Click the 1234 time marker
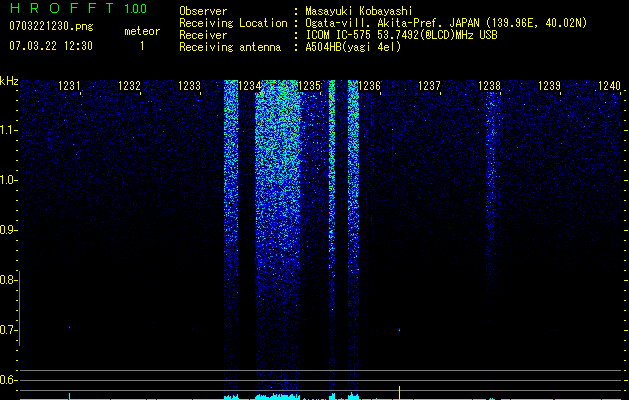The width and height of the screenshot is (629, 400). coord(250,86)
